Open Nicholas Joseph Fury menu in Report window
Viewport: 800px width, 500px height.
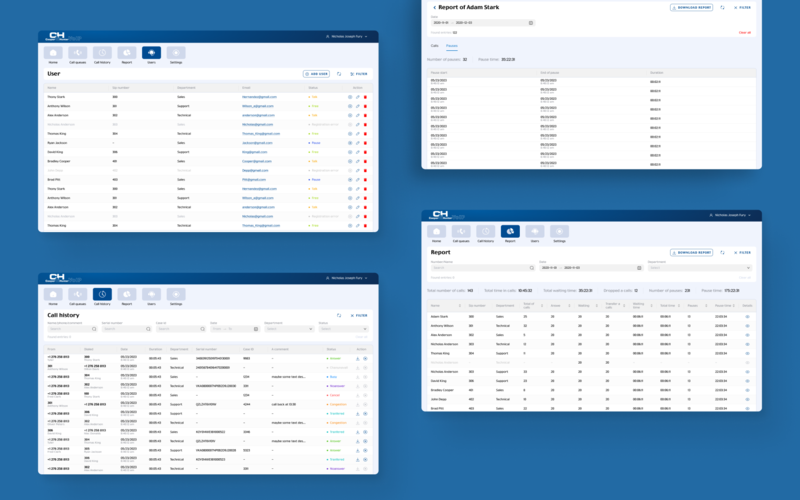[730, 215]
